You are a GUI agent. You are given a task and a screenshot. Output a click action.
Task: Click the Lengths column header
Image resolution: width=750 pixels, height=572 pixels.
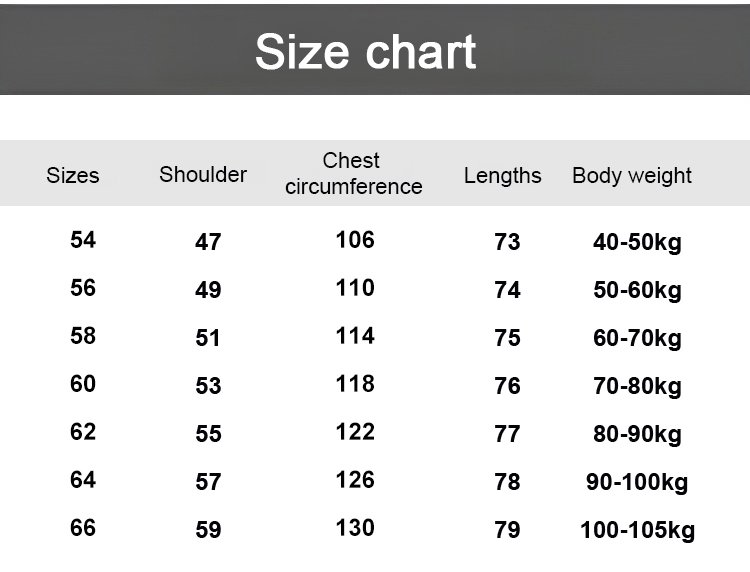(502, 175)
